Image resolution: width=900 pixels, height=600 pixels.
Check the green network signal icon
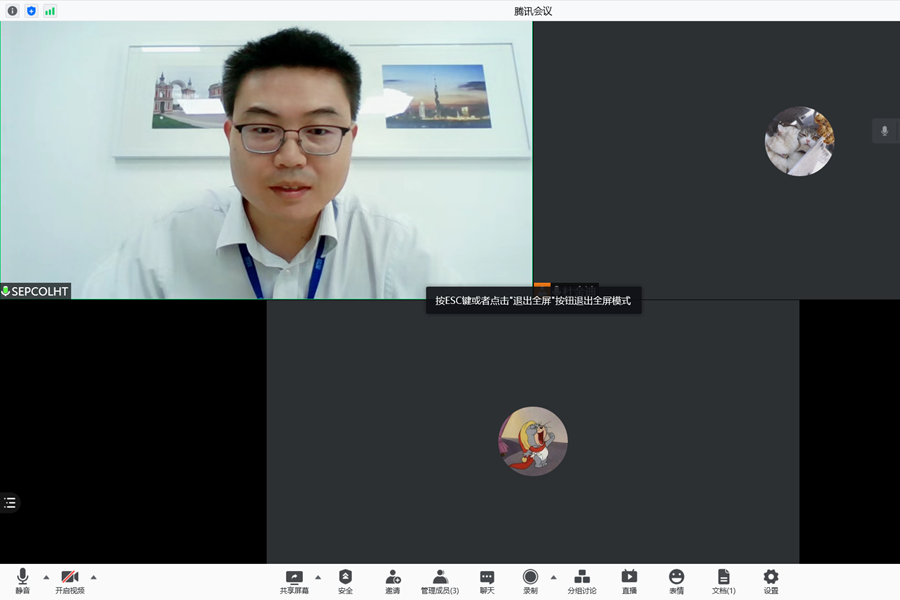point(50,11)
